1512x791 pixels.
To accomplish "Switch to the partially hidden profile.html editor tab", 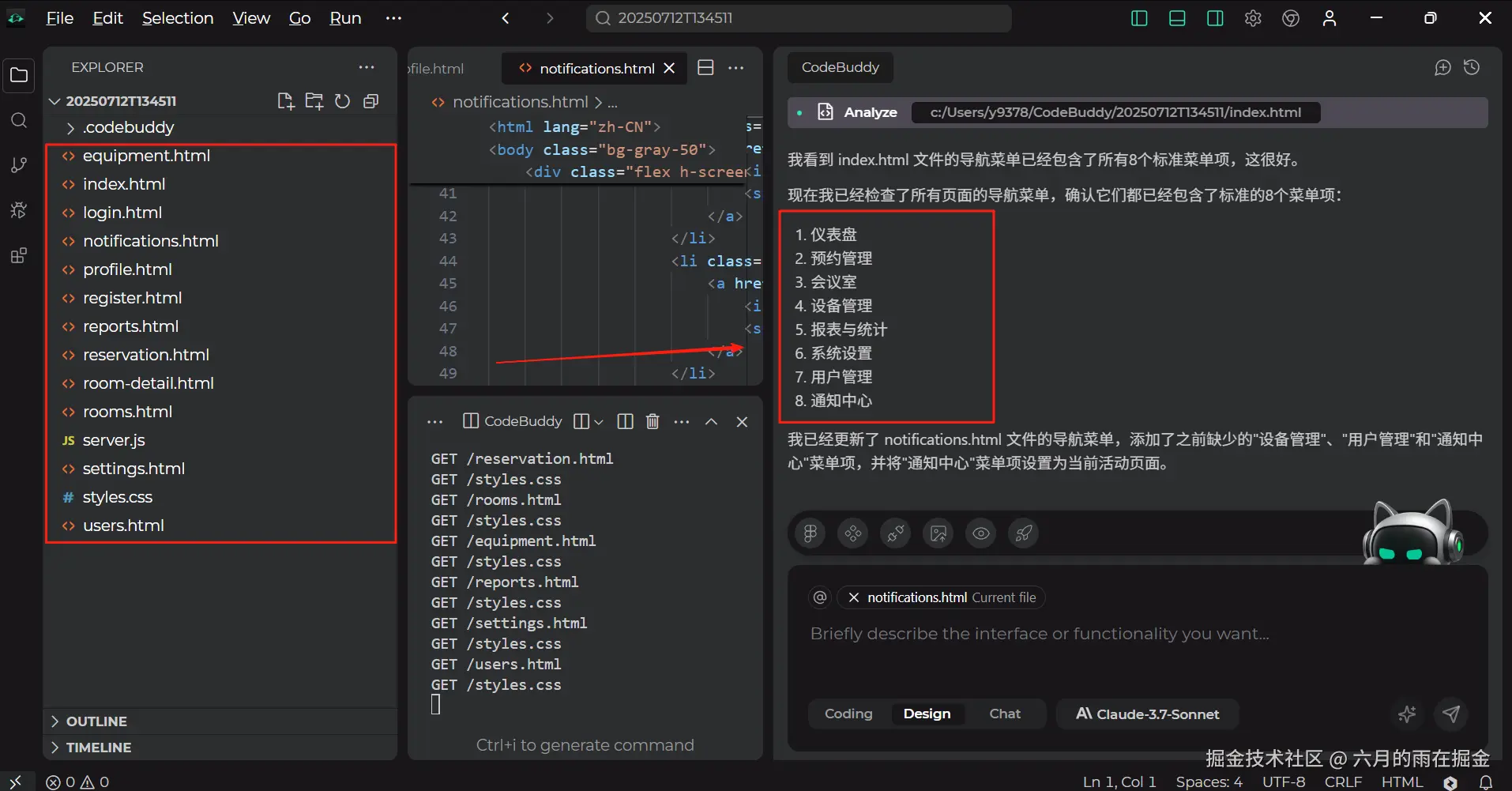I will pos(437,69).
